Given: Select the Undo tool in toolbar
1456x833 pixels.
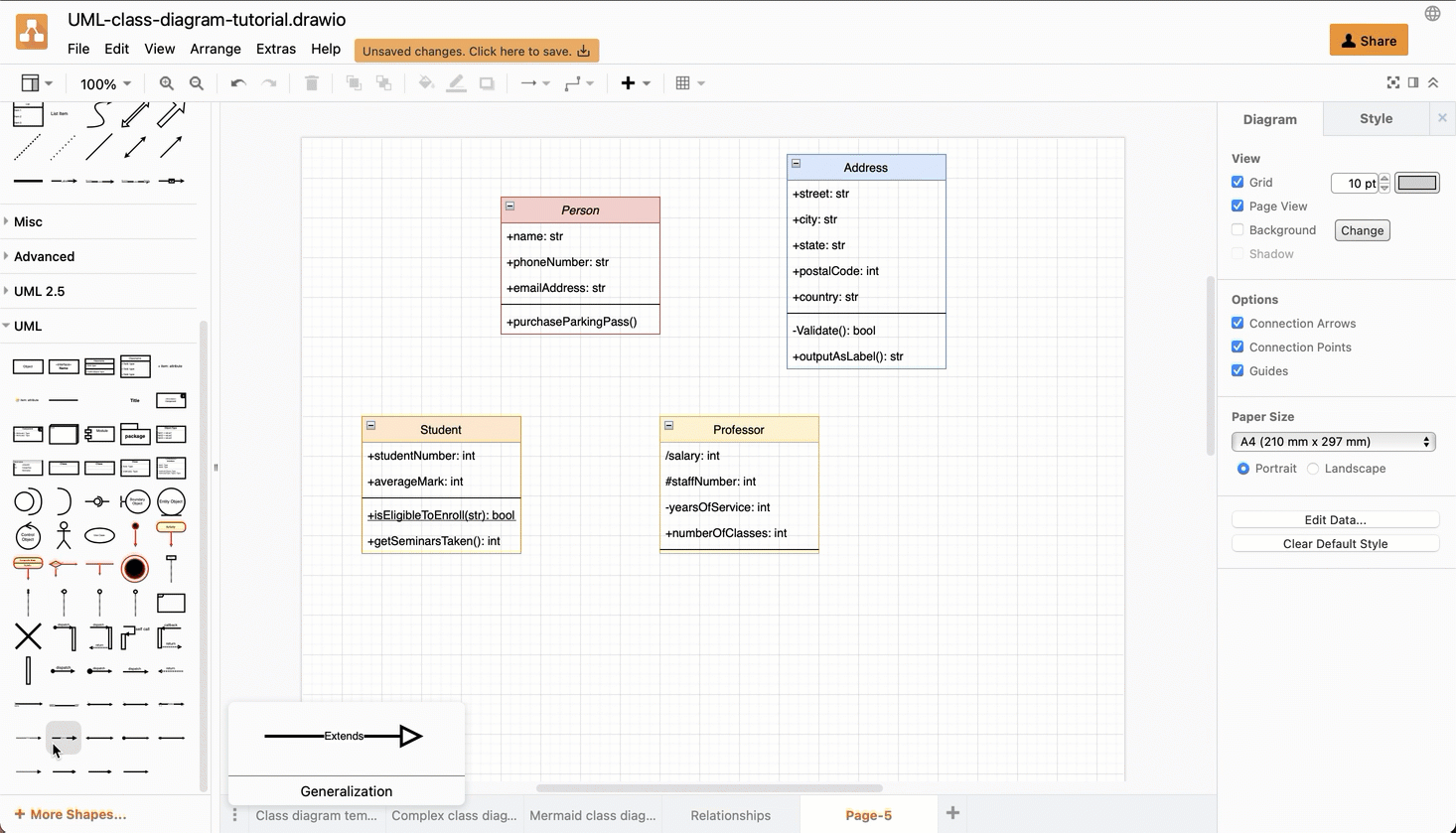Looking at the screenshot, I should coord(237,82).
